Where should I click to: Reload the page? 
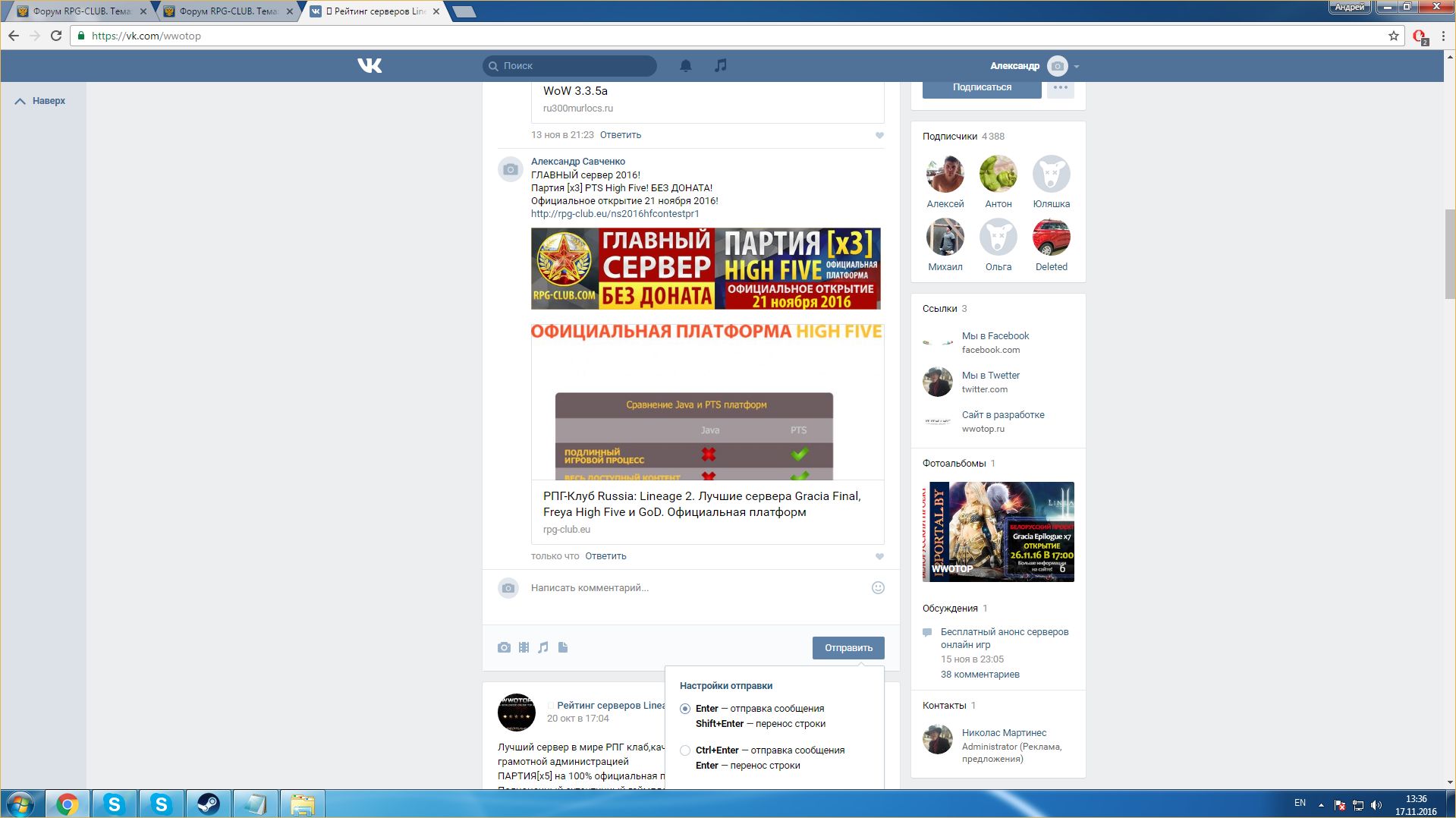coord(56,36)
